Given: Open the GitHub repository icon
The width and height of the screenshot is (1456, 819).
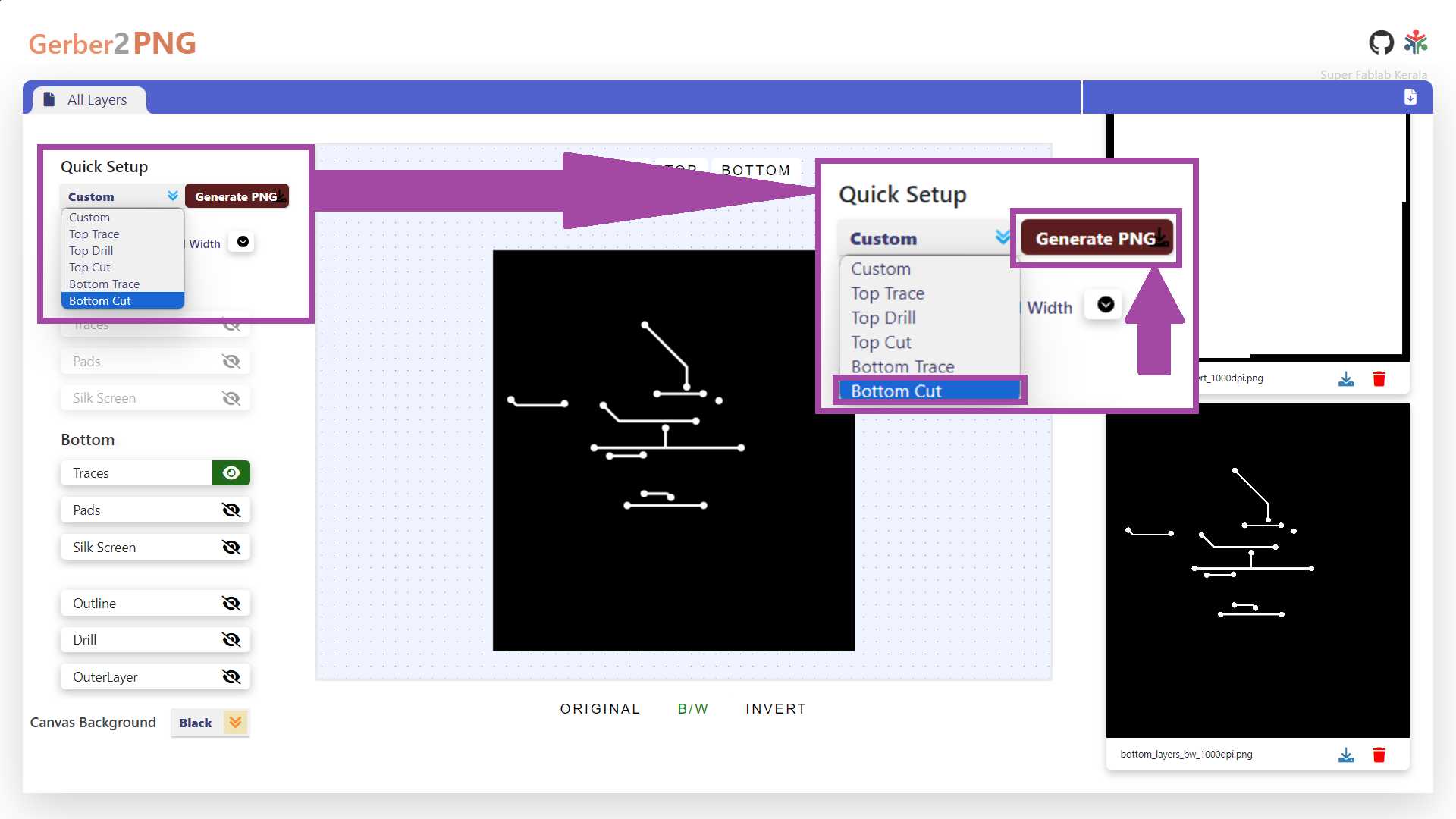Looking at the screenshot, I should 1381,43.
